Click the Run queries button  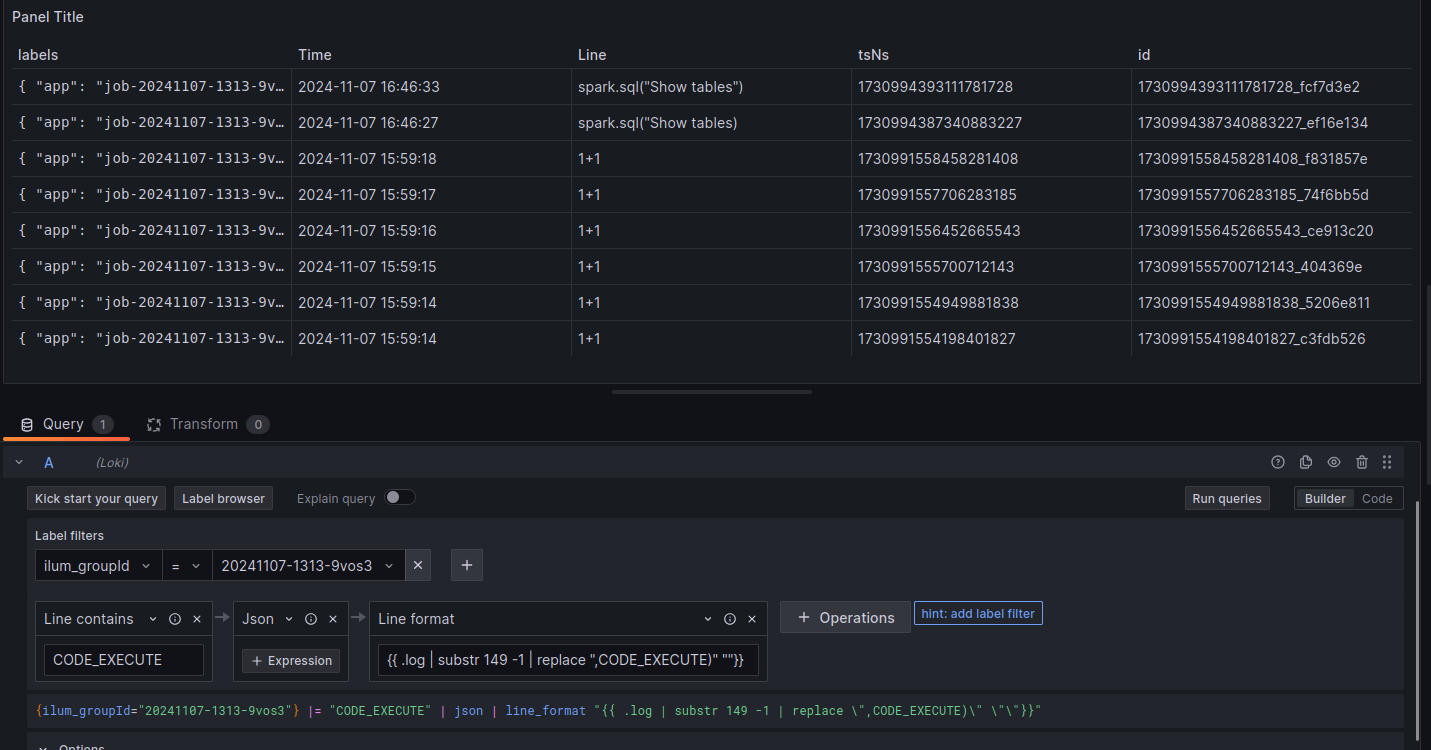(x=1227, y=498)
